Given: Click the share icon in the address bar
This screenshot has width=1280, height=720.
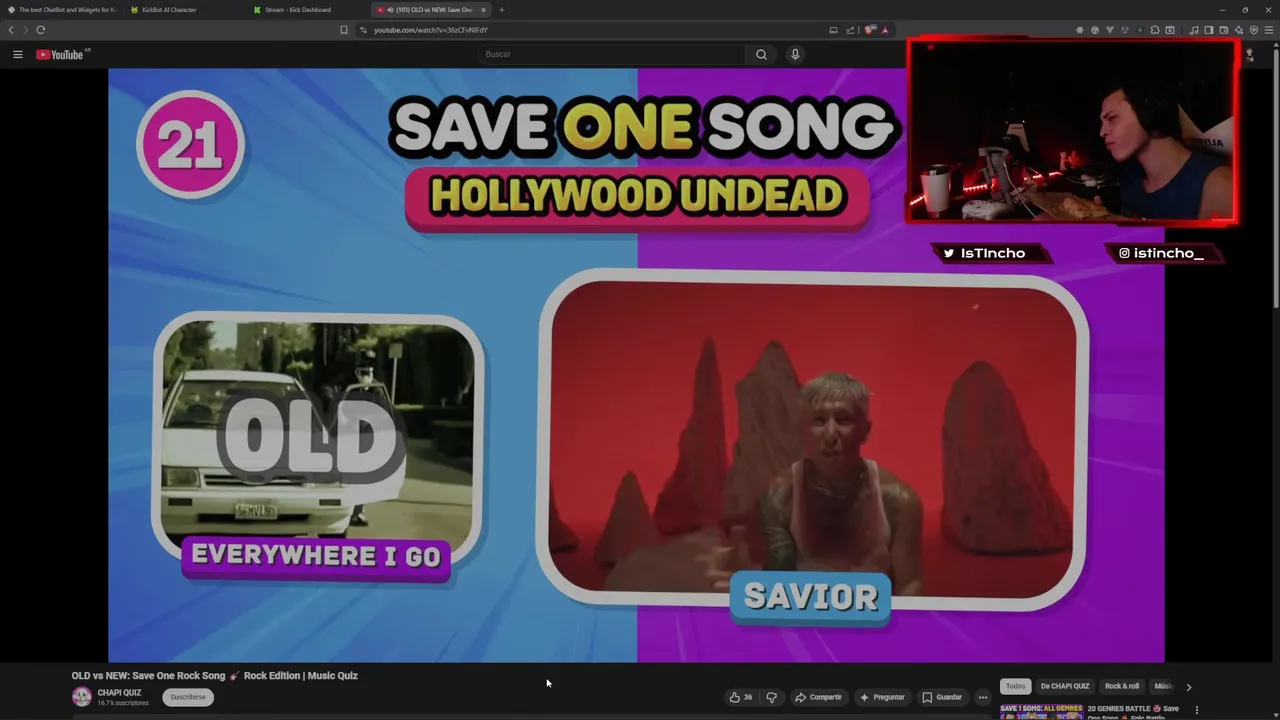Looking at the screenshot, I should click(x=851, y=30).
